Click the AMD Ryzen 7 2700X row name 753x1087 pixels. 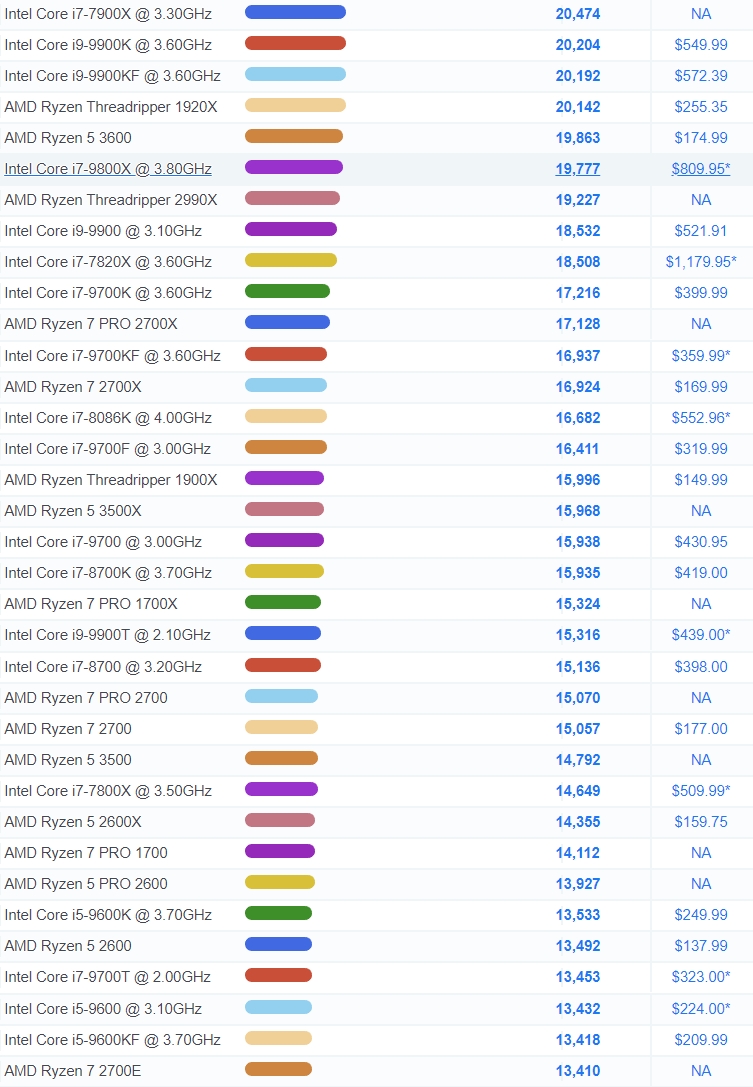point(73,387)
